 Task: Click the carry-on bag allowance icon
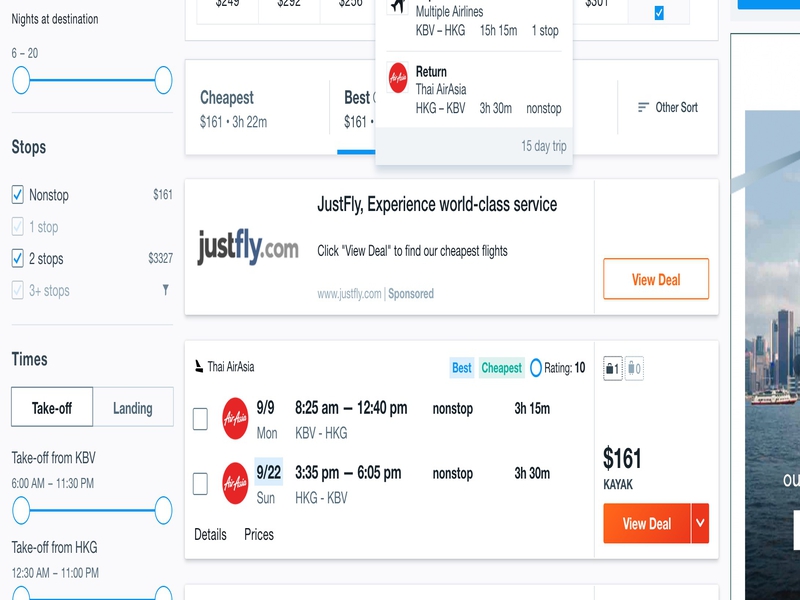point(613,368)
